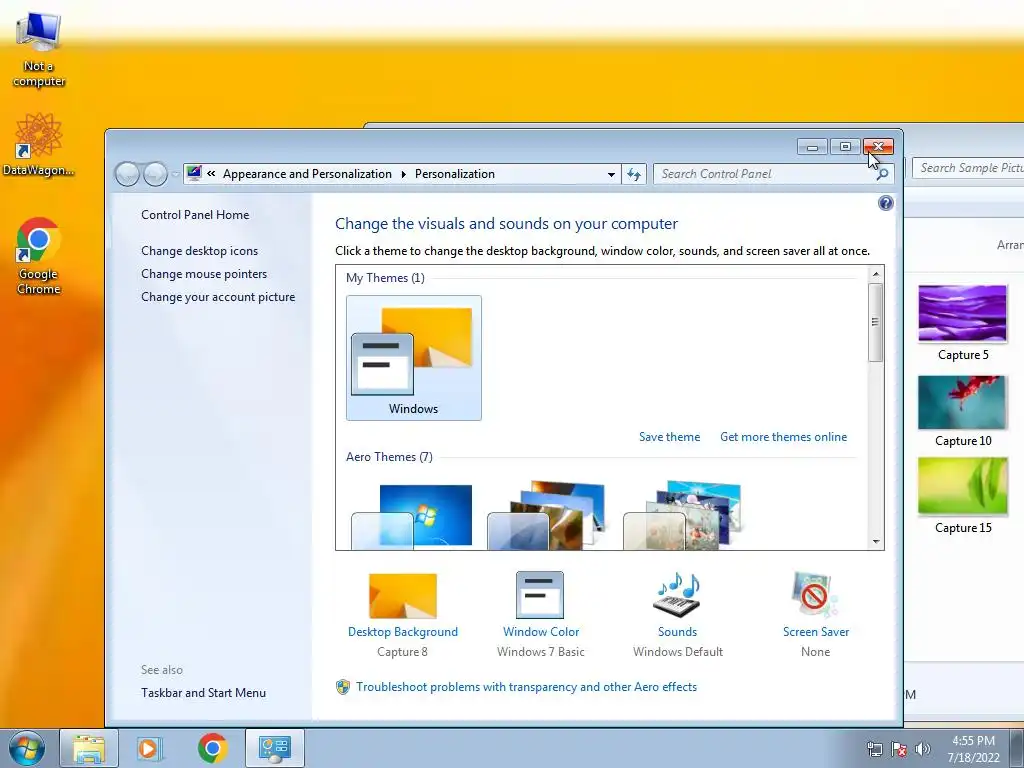Image resolution: width=1024 pixels, height=768 pixels.
Task: Click the breadcrumb arrow after Appearance and Personalization
Action: click(404, 174)
